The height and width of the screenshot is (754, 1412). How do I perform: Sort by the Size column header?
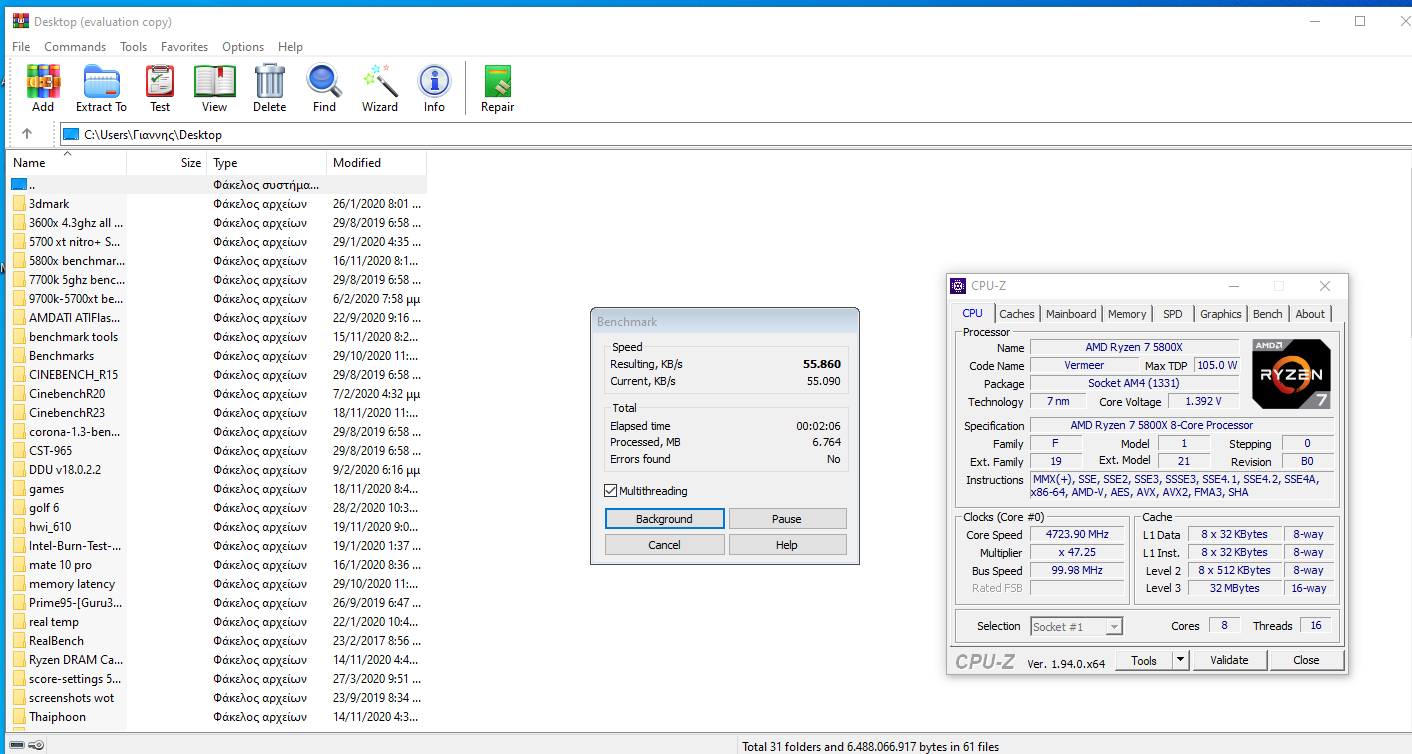tap(167, 163)
